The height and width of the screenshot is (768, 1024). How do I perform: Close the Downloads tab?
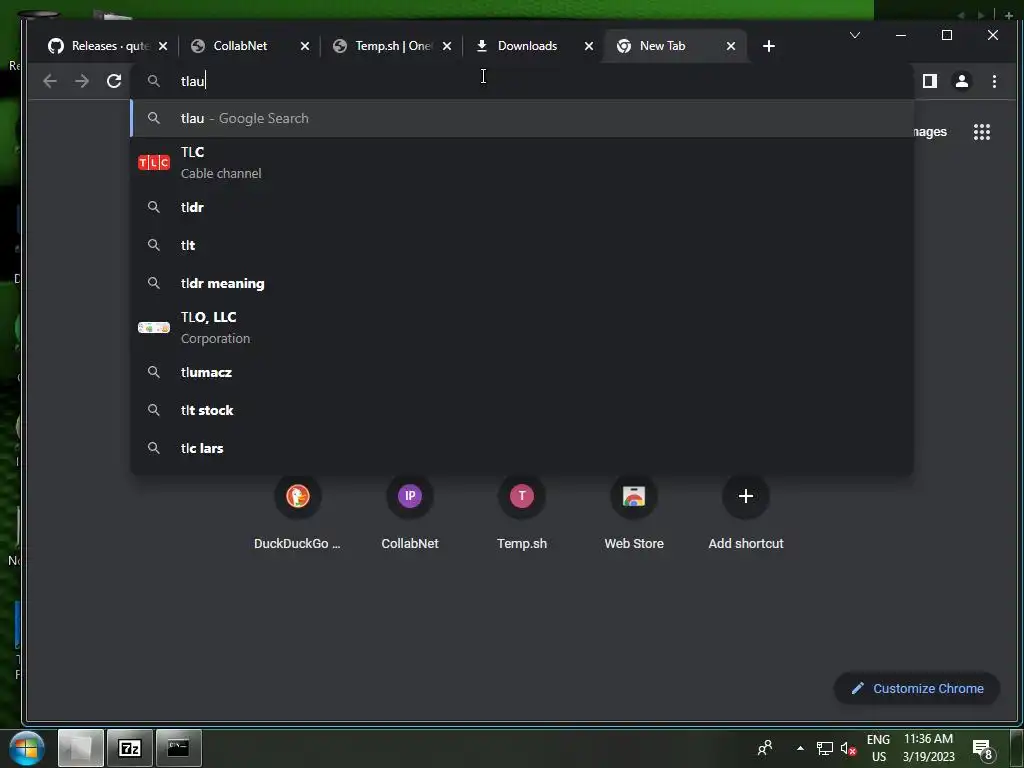pyautogui.click(x=589, y=46)
